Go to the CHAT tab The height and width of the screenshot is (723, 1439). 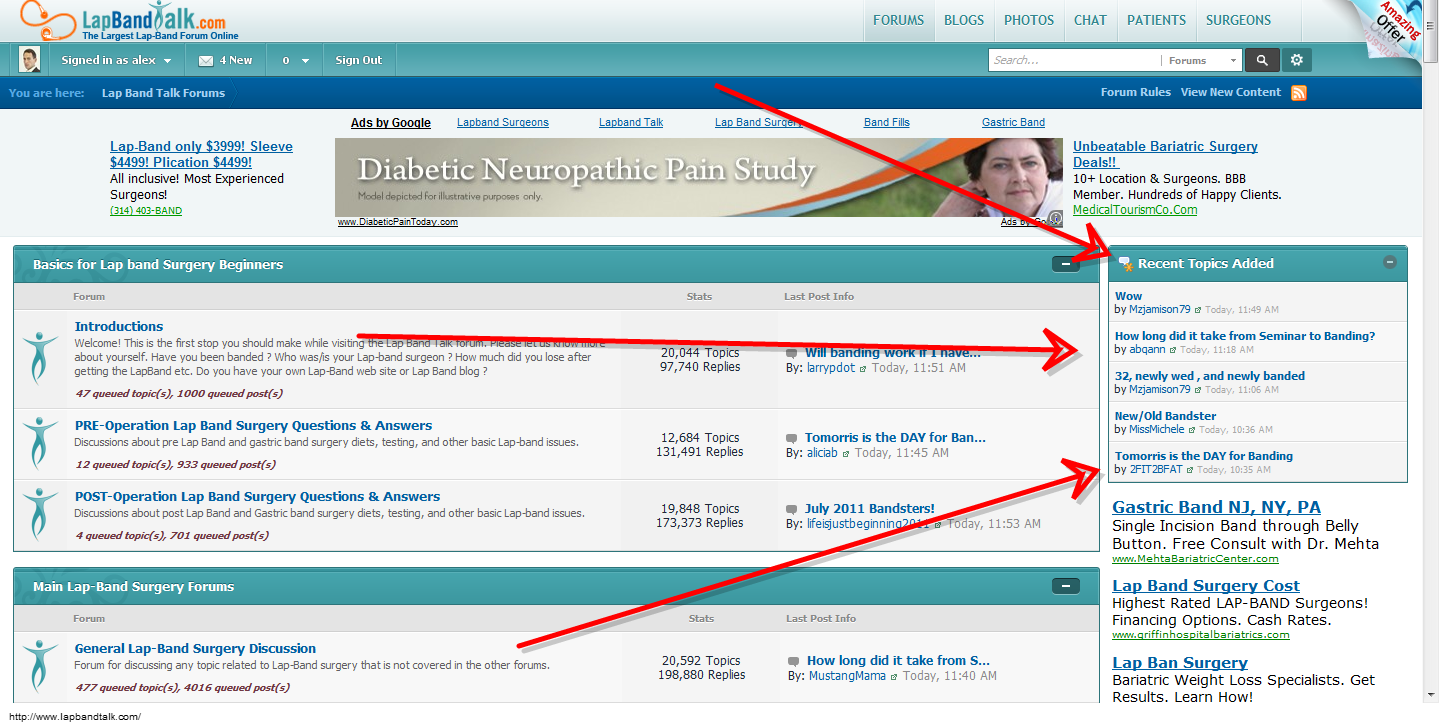pos(1090,20)
